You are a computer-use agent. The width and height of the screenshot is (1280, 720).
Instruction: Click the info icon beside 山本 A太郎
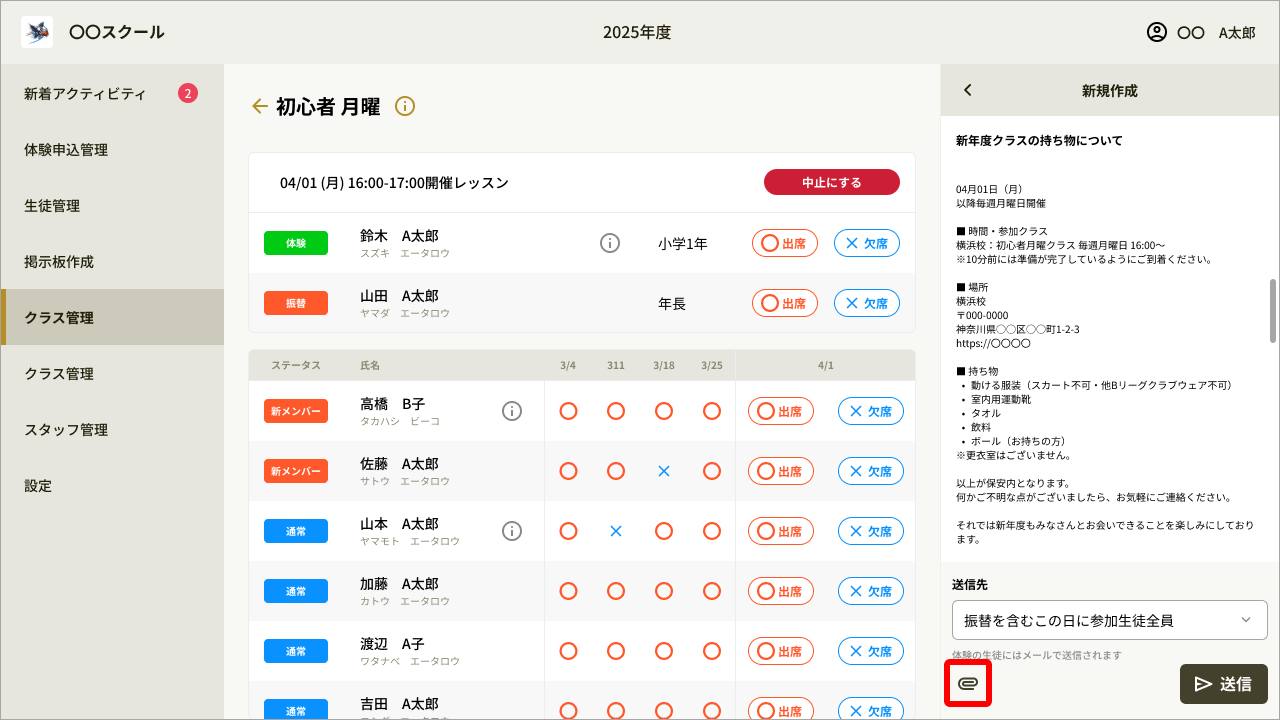point(512,531)
